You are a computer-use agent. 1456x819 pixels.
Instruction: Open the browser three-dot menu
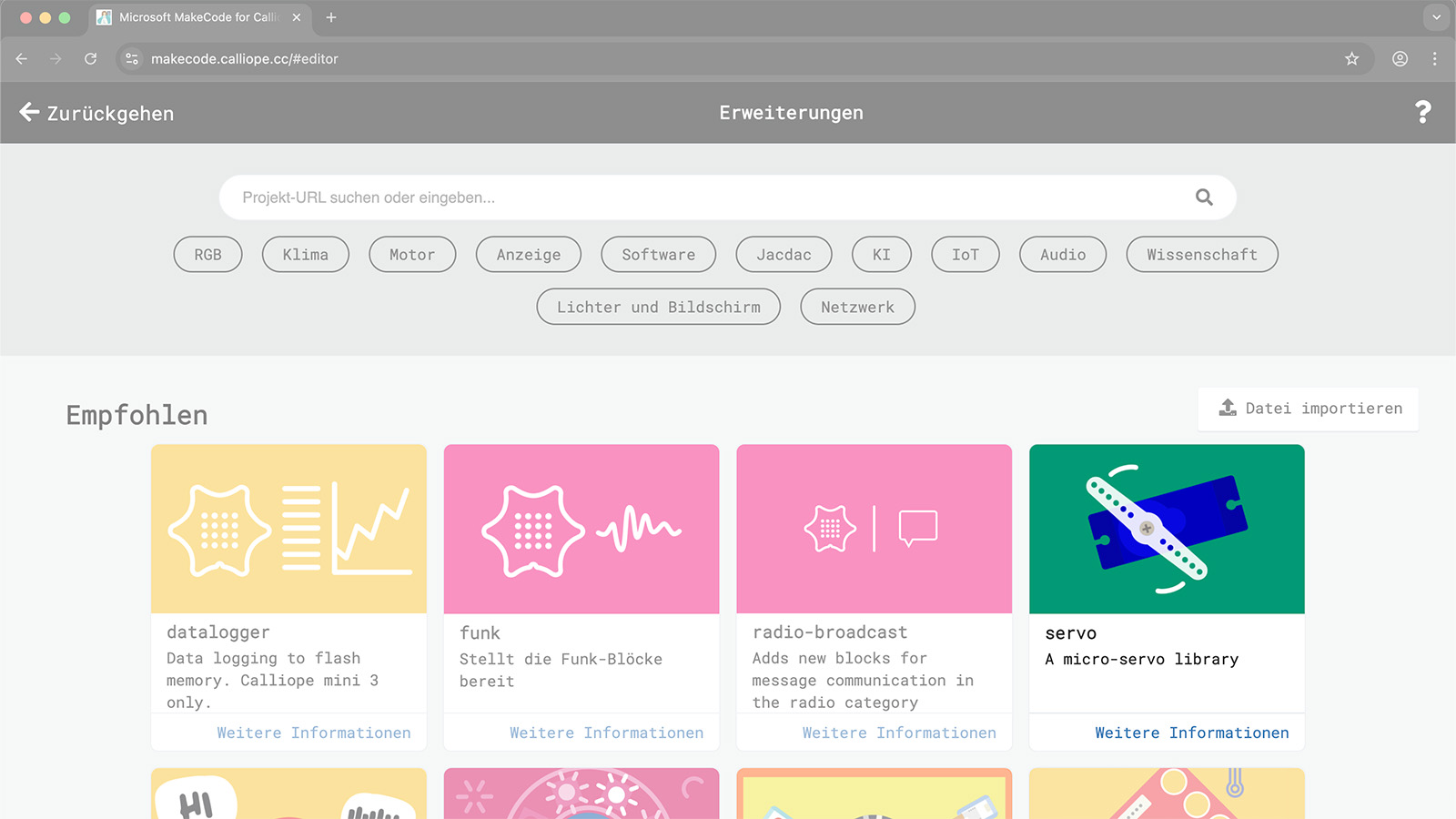[x=1434, y=59]
